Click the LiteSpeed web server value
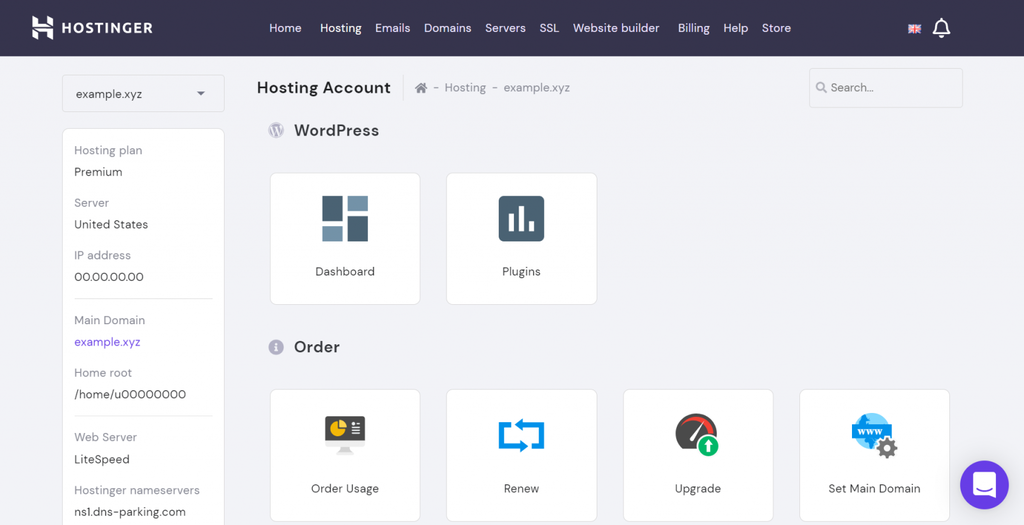The height and width of the screenshot is (525, 1024). 102,459
